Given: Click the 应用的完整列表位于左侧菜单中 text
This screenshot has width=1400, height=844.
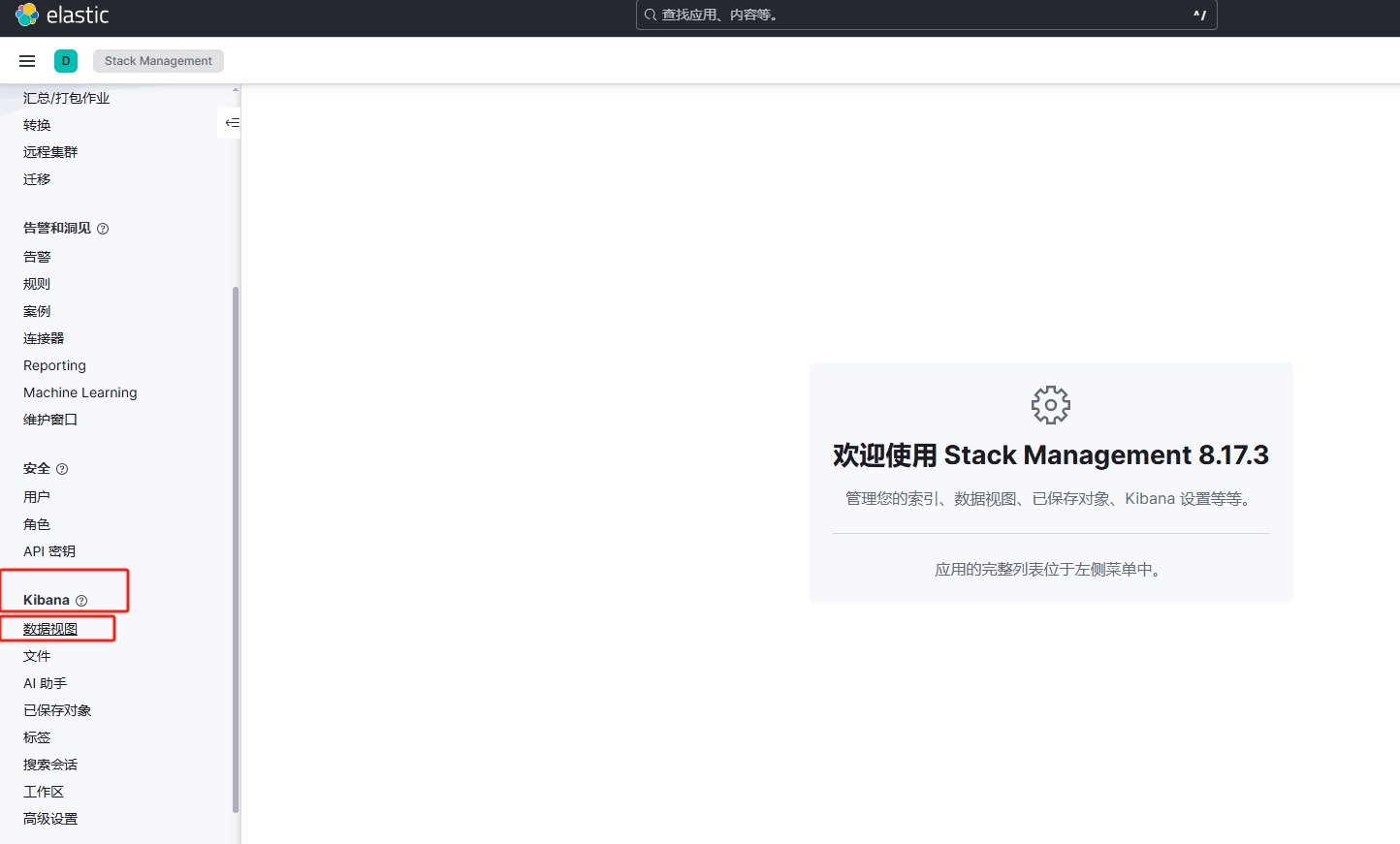Looking at the screenshot, I should click(x=1051, y=570).
